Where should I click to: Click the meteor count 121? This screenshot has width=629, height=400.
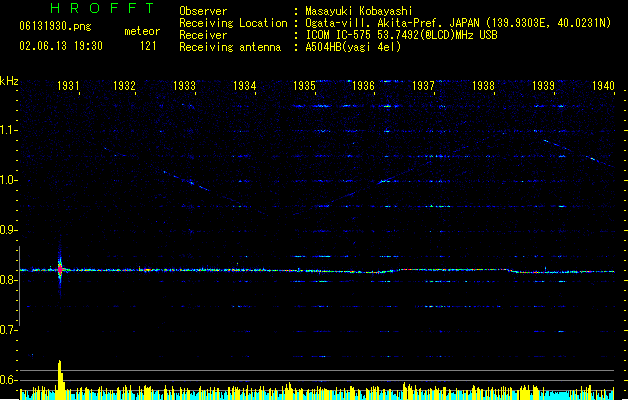pos(148,46)
